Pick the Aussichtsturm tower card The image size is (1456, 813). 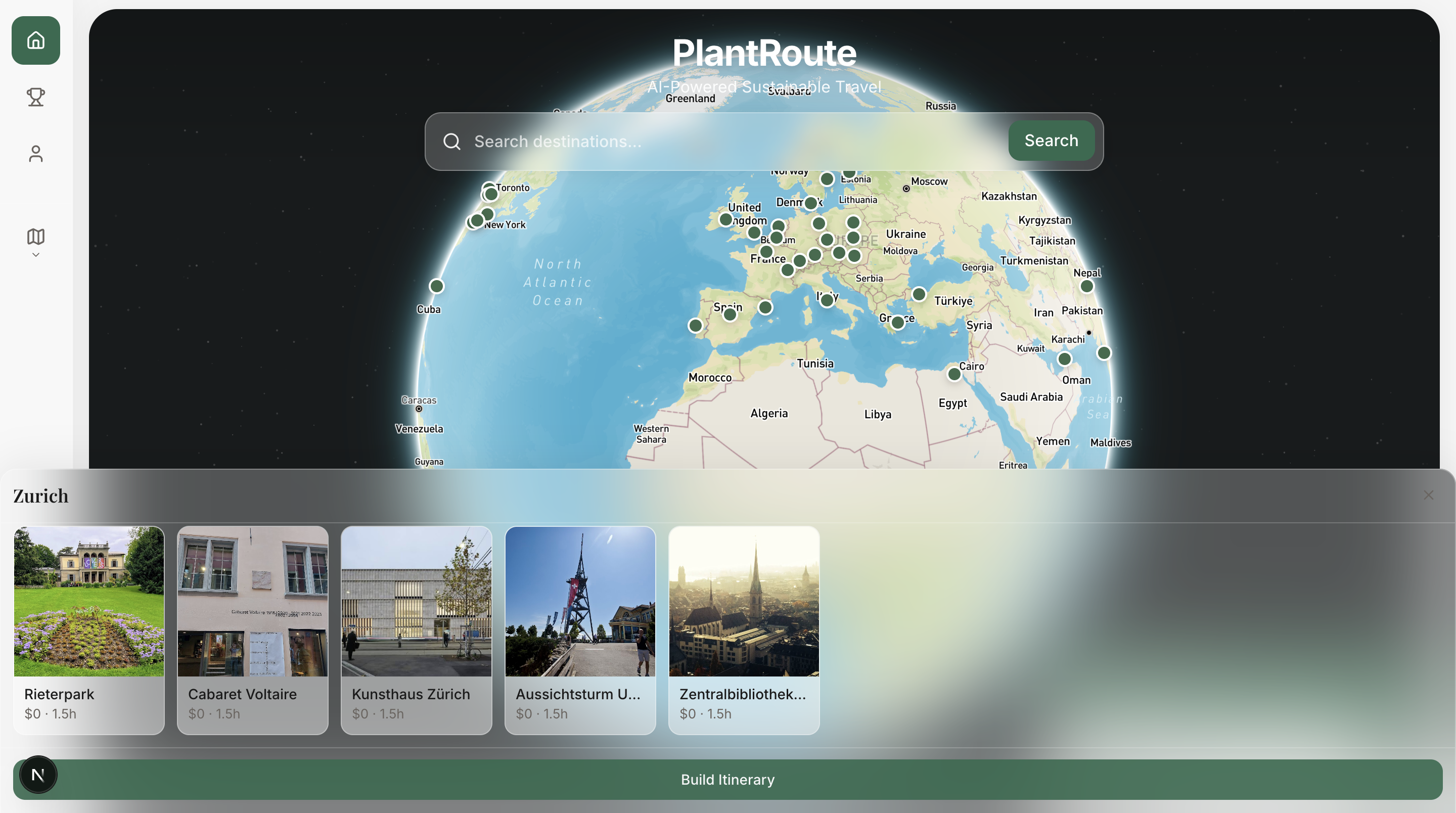coord(580,630)
